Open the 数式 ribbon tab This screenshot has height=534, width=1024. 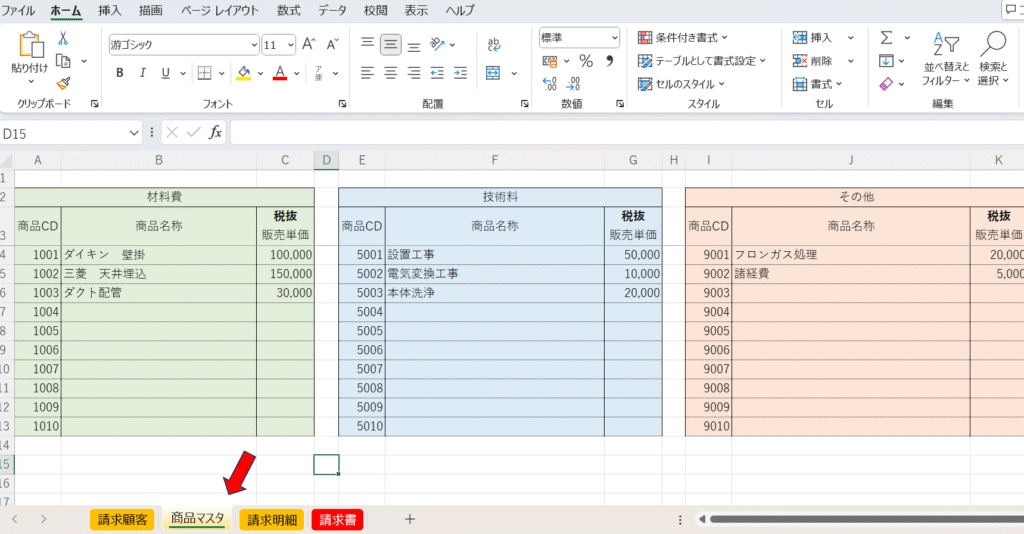[288, 10]
